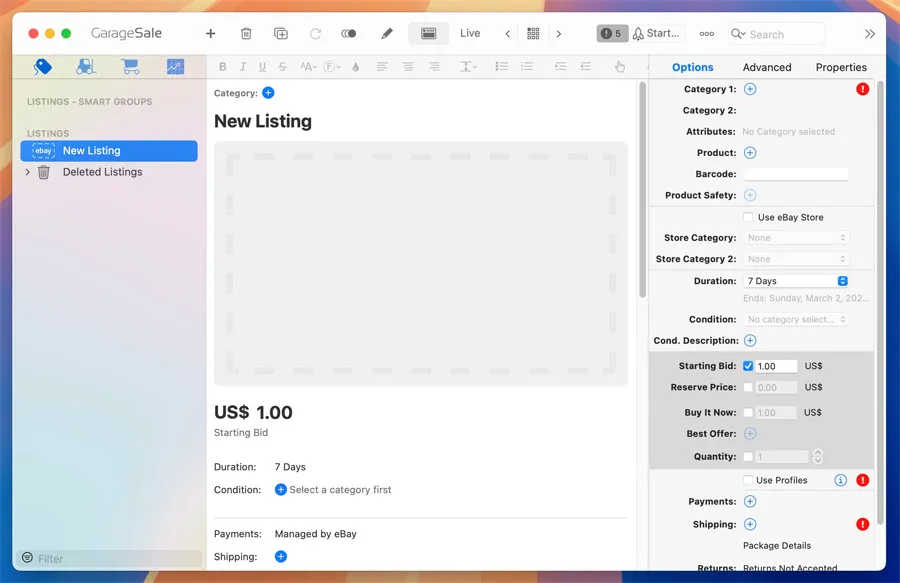The image size is (900, 583).
Task: Open the Duration 7 Days dropdown
Action: click(x=796, y=281)
